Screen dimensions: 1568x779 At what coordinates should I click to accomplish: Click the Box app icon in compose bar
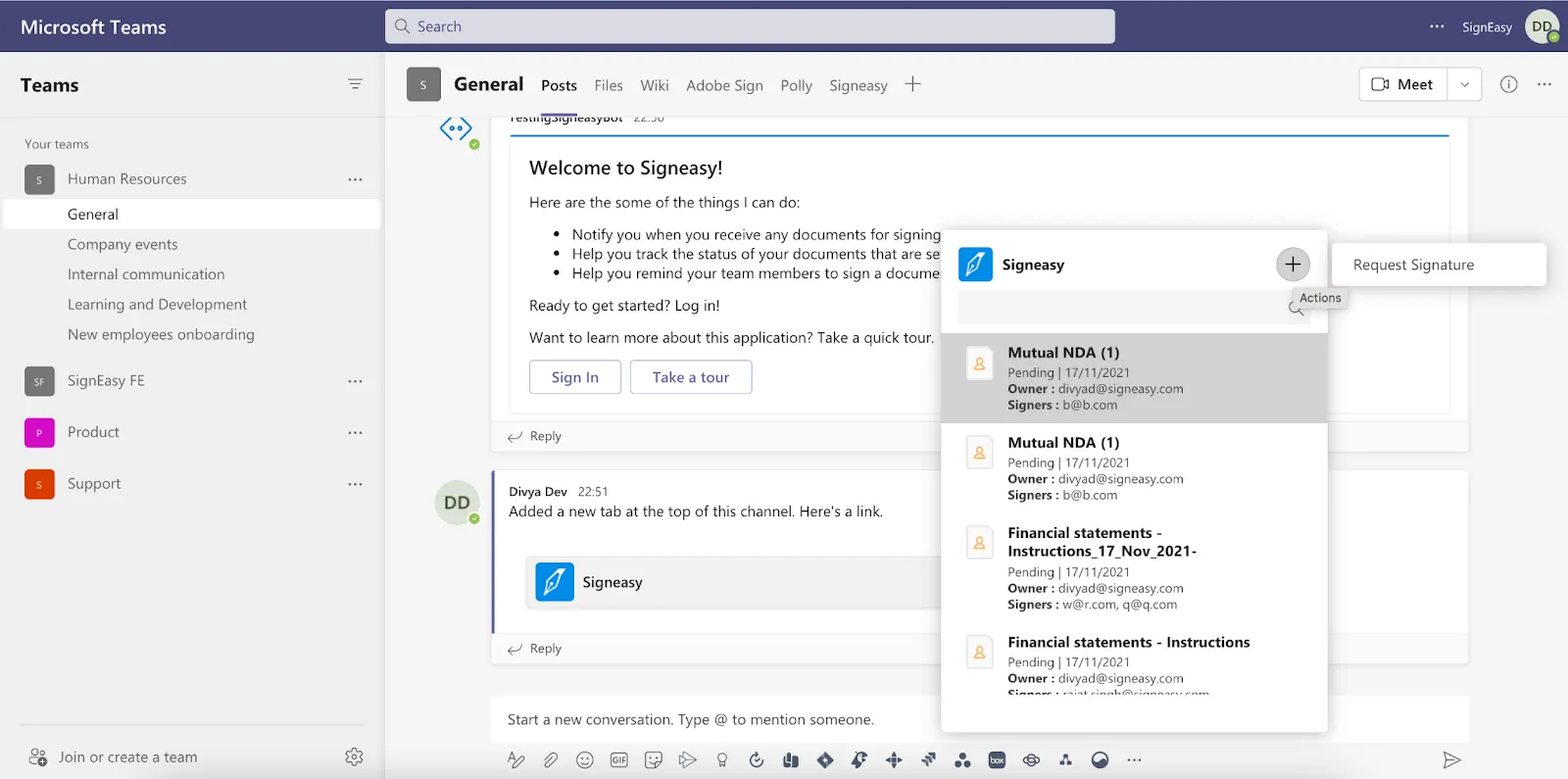pos(997,760)
